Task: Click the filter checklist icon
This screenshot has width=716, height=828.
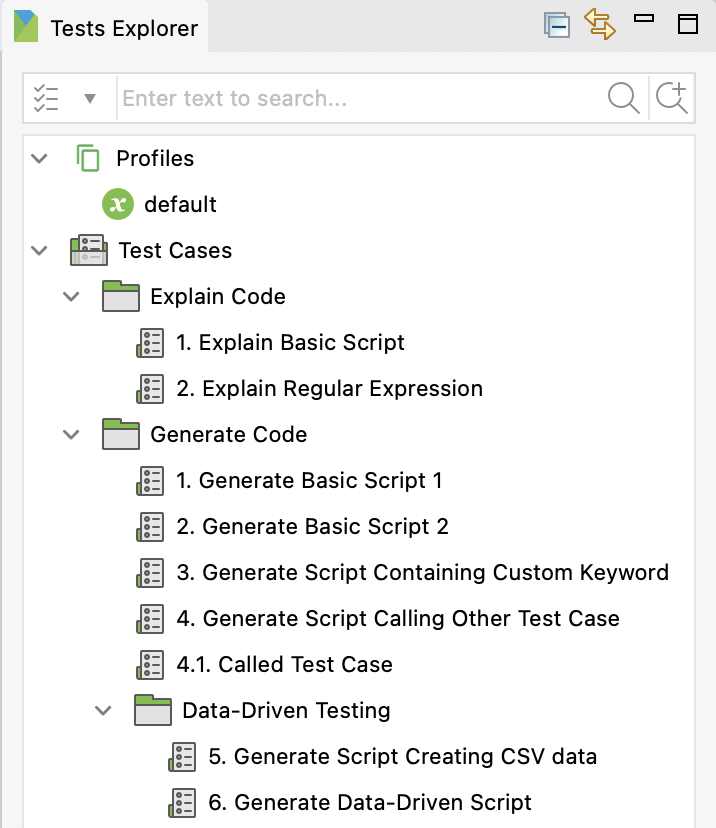Action: [46, 98]
